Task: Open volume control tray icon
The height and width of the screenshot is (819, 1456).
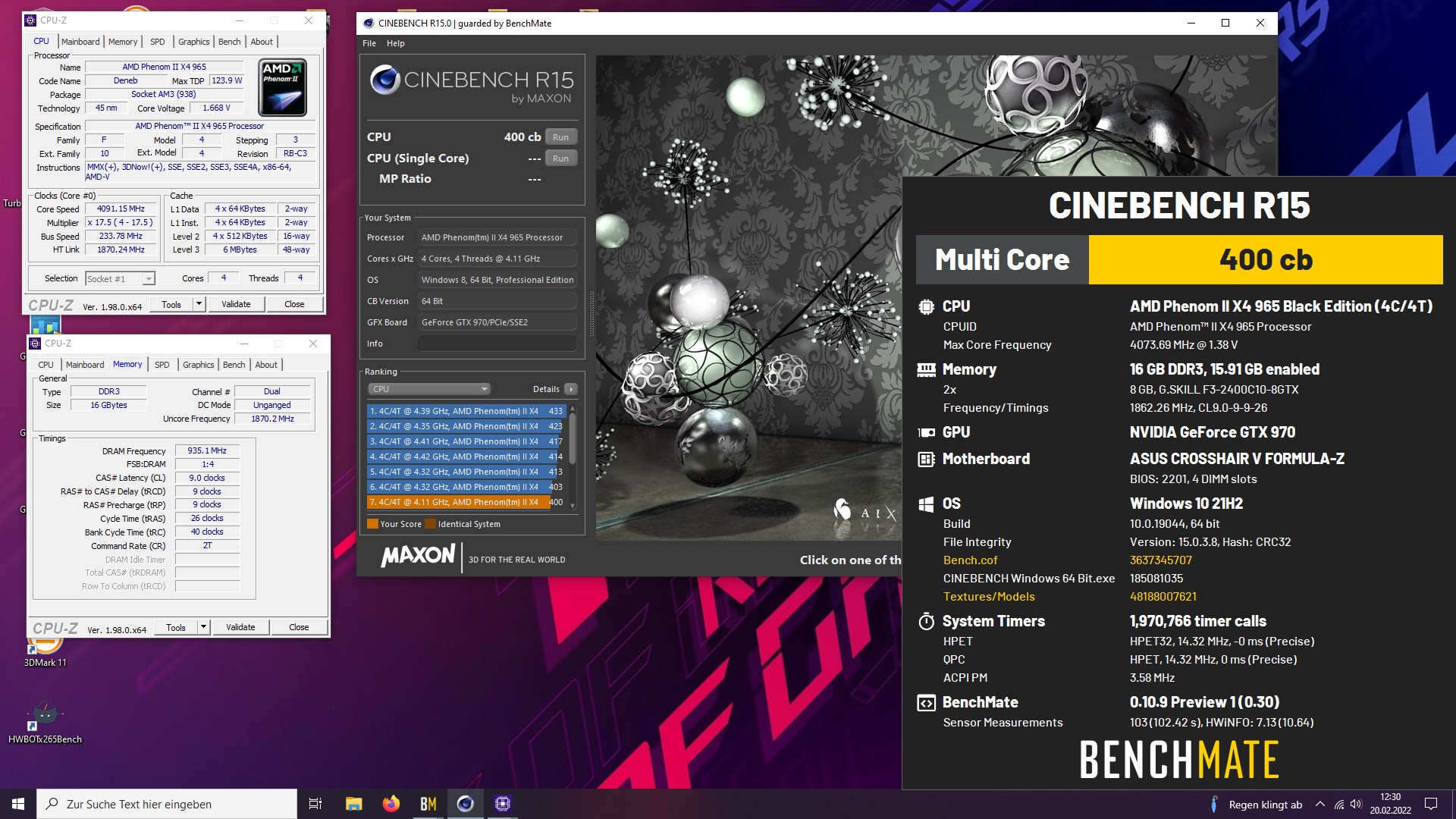Action: [1356, 804]
